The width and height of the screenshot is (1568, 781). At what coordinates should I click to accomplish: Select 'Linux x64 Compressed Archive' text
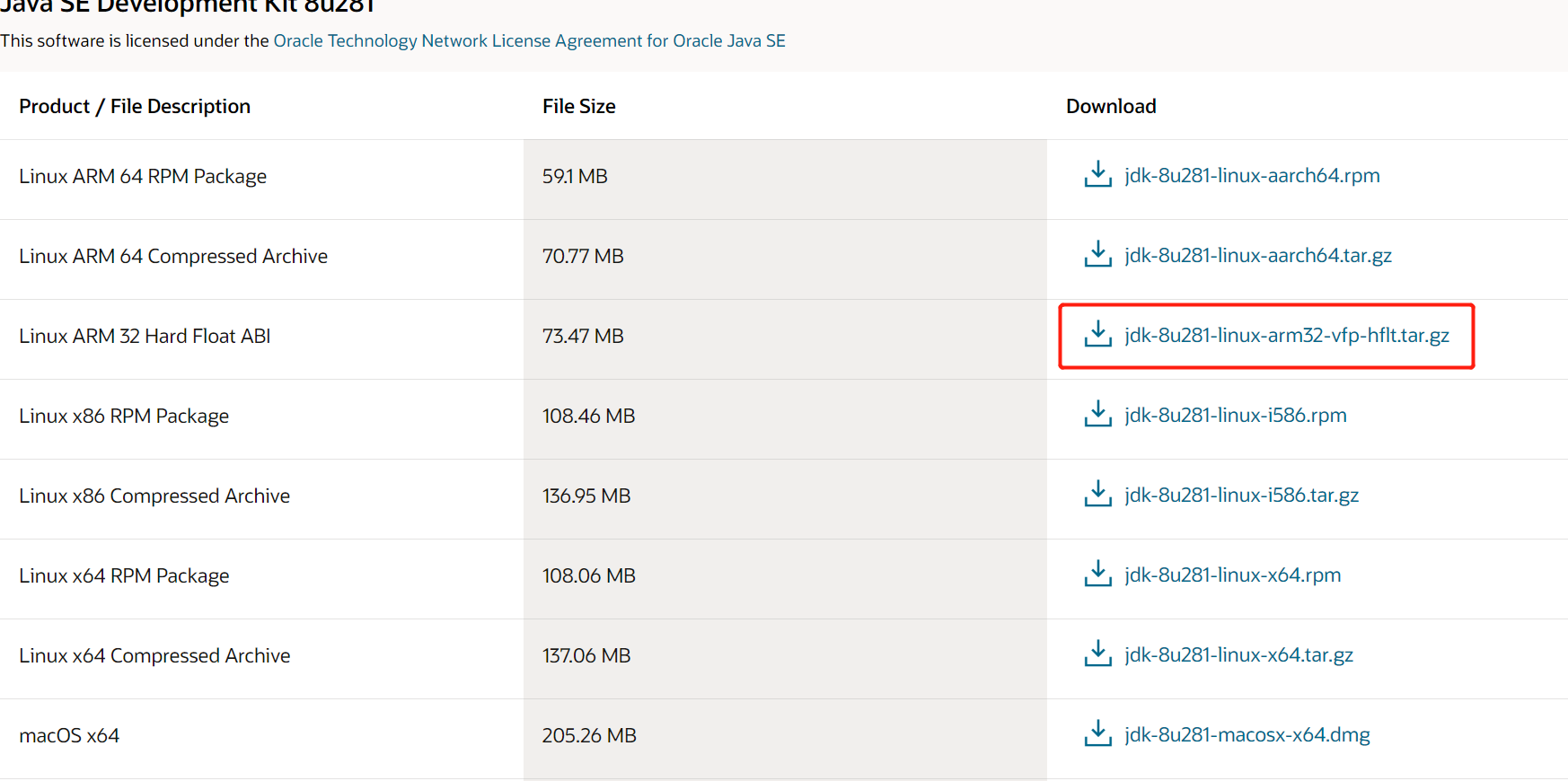click(154, 655)
